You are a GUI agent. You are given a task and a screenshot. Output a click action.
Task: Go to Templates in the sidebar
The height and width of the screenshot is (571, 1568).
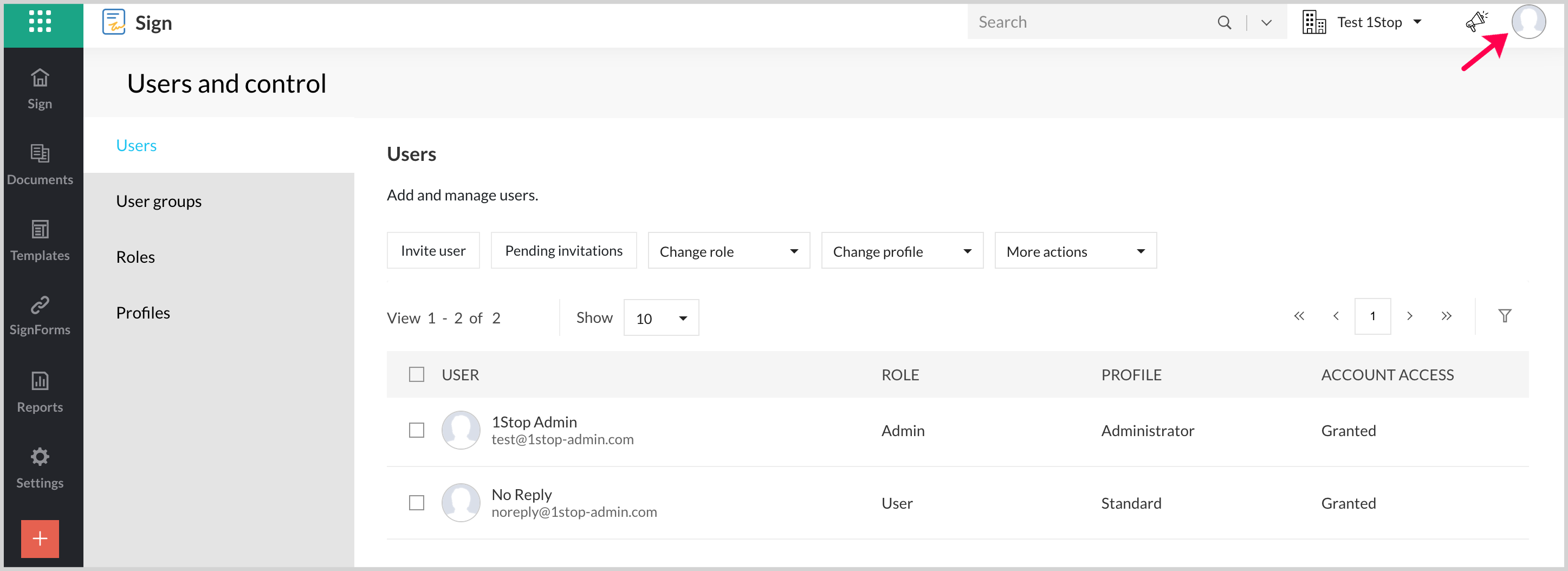[40, 240]
